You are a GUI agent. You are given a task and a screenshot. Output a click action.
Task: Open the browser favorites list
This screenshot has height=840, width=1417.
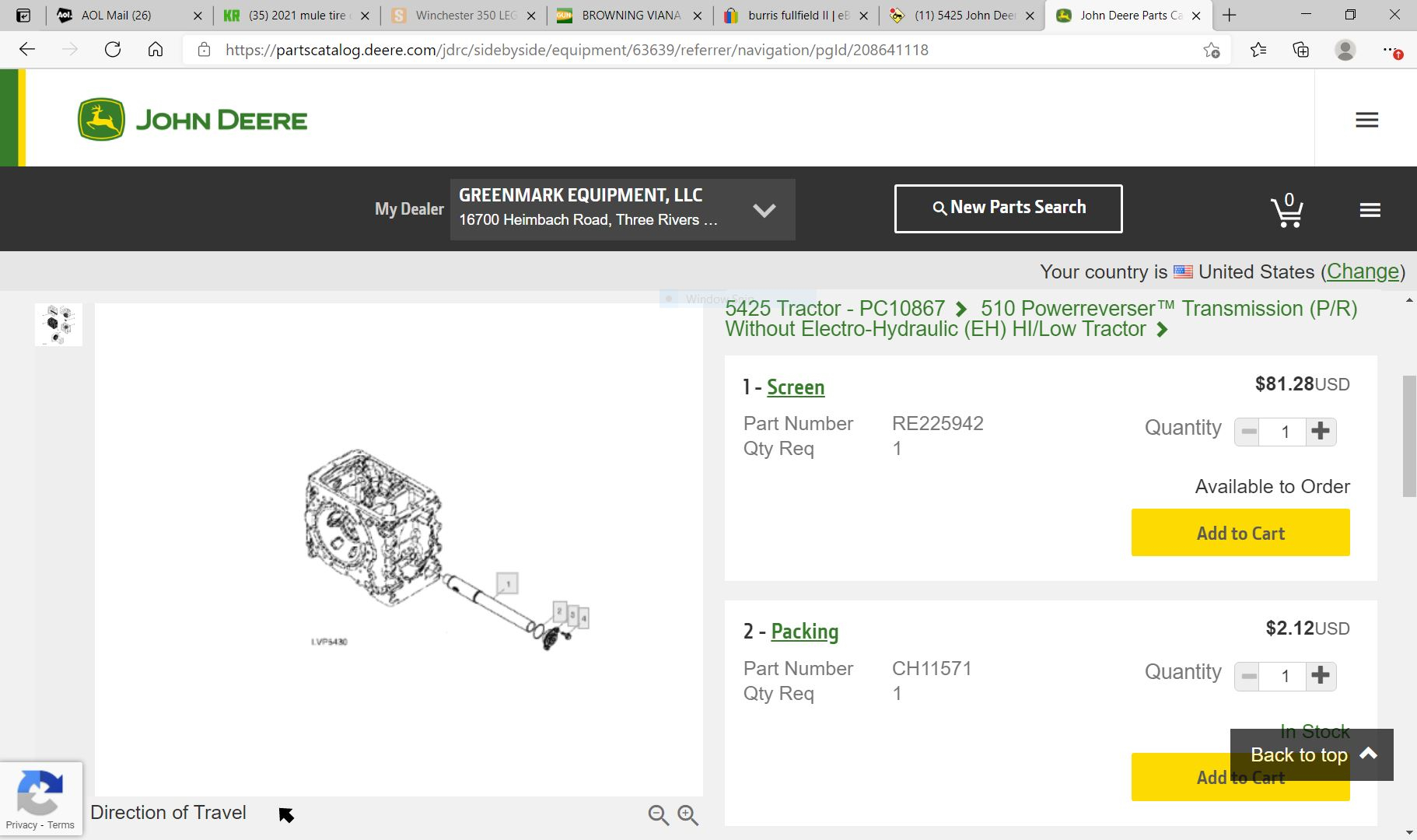[1258, 50]
